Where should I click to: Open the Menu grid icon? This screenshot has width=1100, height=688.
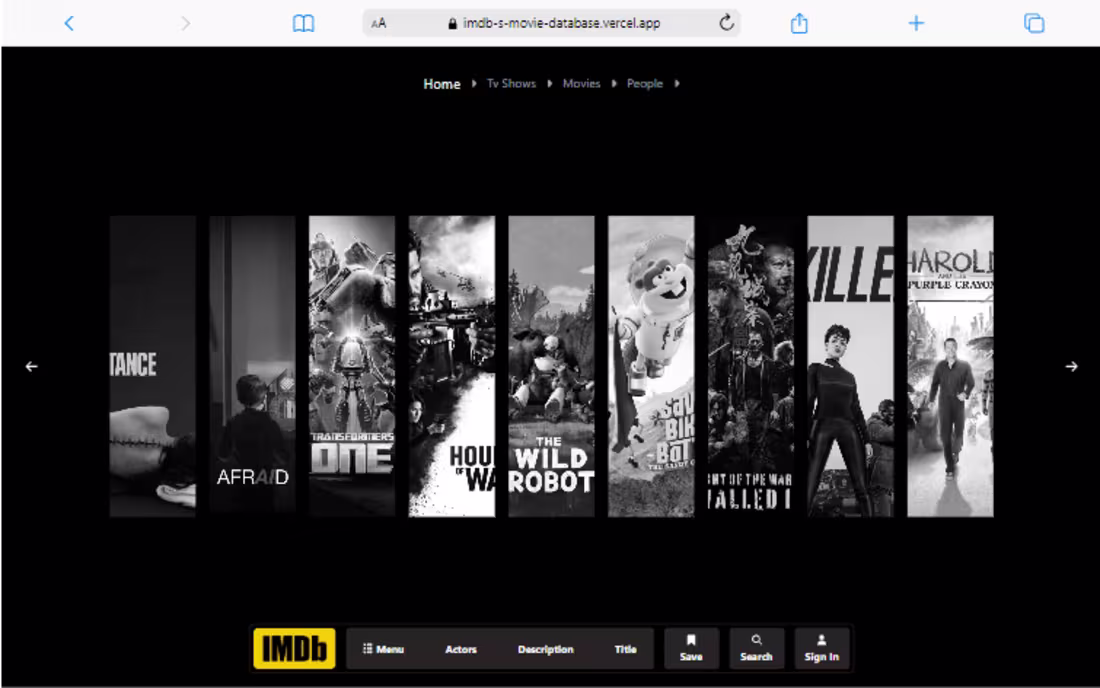click(368, 648)
